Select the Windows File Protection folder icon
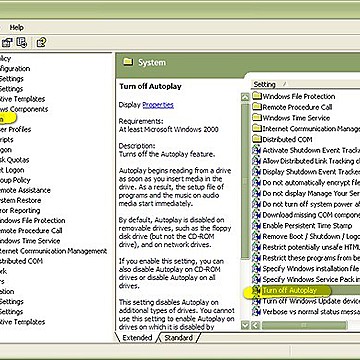The width and height of the screenshot is (360, 360). [257, 97]
